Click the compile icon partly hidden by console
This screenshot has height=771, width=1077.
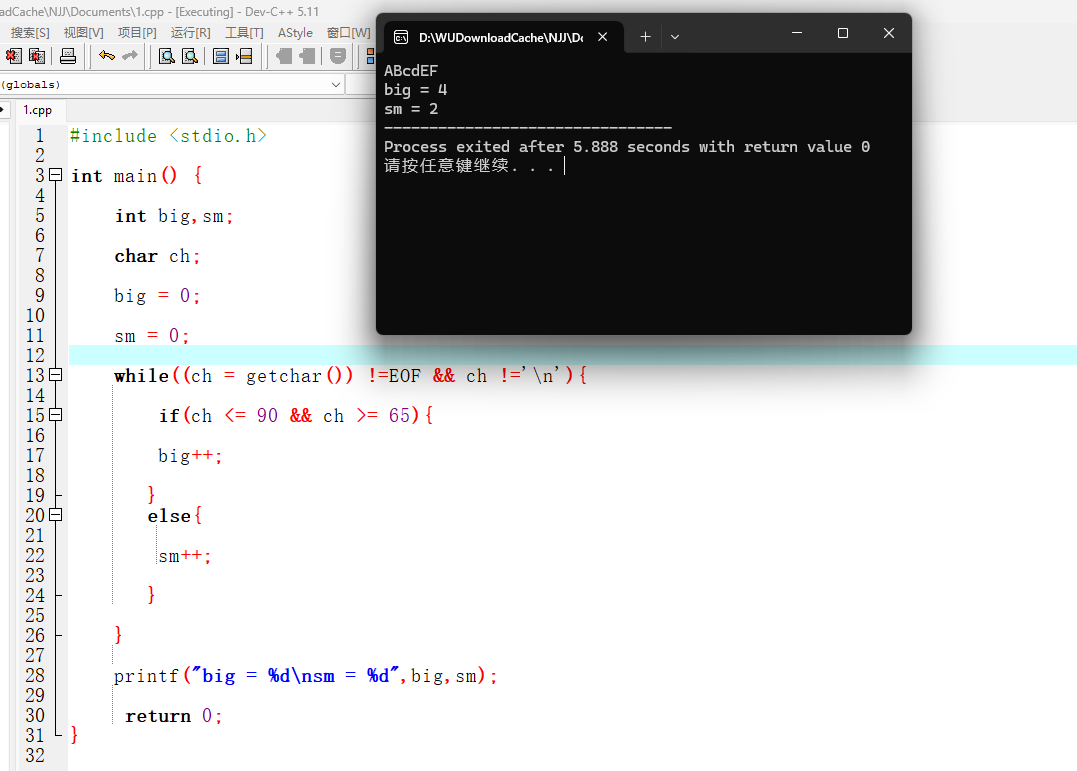click(x=371, y=56)
